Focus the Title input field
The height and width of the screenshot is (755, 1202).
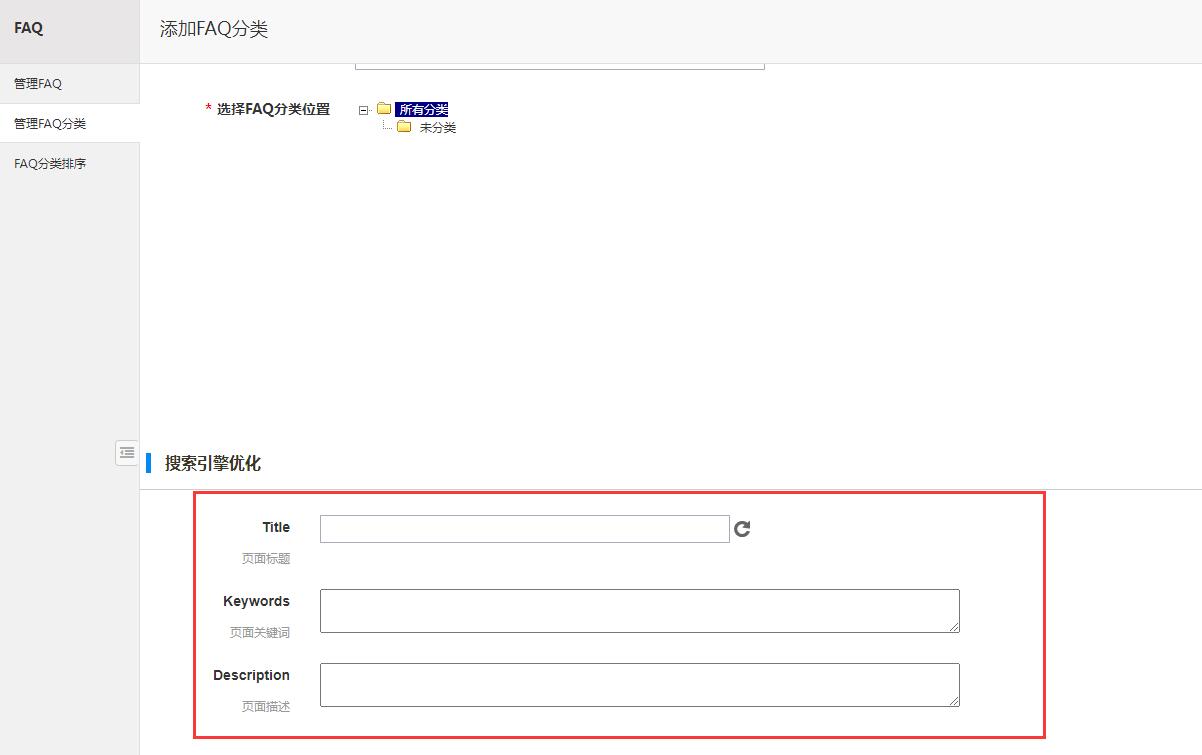(x=524, y=529)
